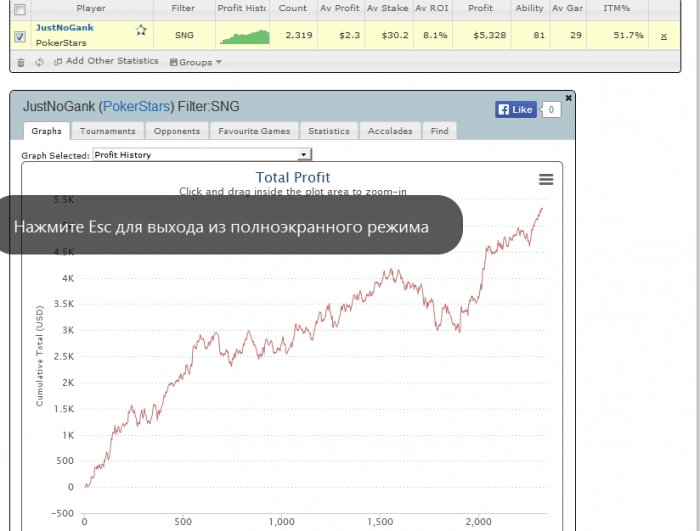Image resolution: width=700 pixels, height=531 pixels.
Task: Open the Opponents tab
Action: 177,131
